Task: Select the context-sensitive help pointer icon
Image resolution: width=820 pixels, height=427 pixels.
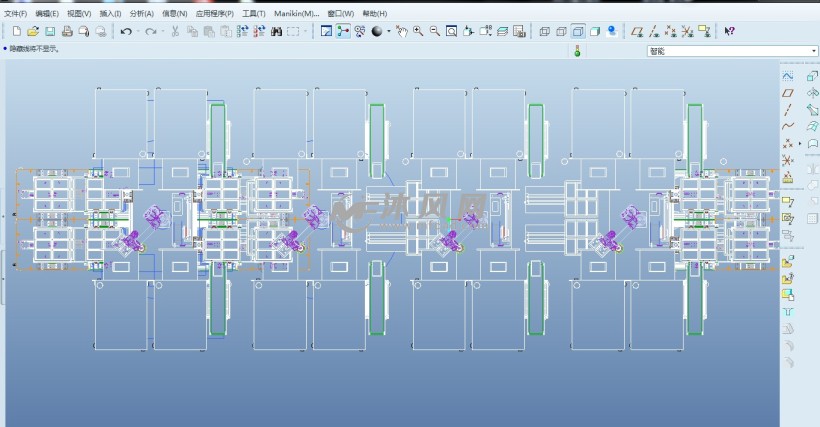Action: (x=729, y=32)
